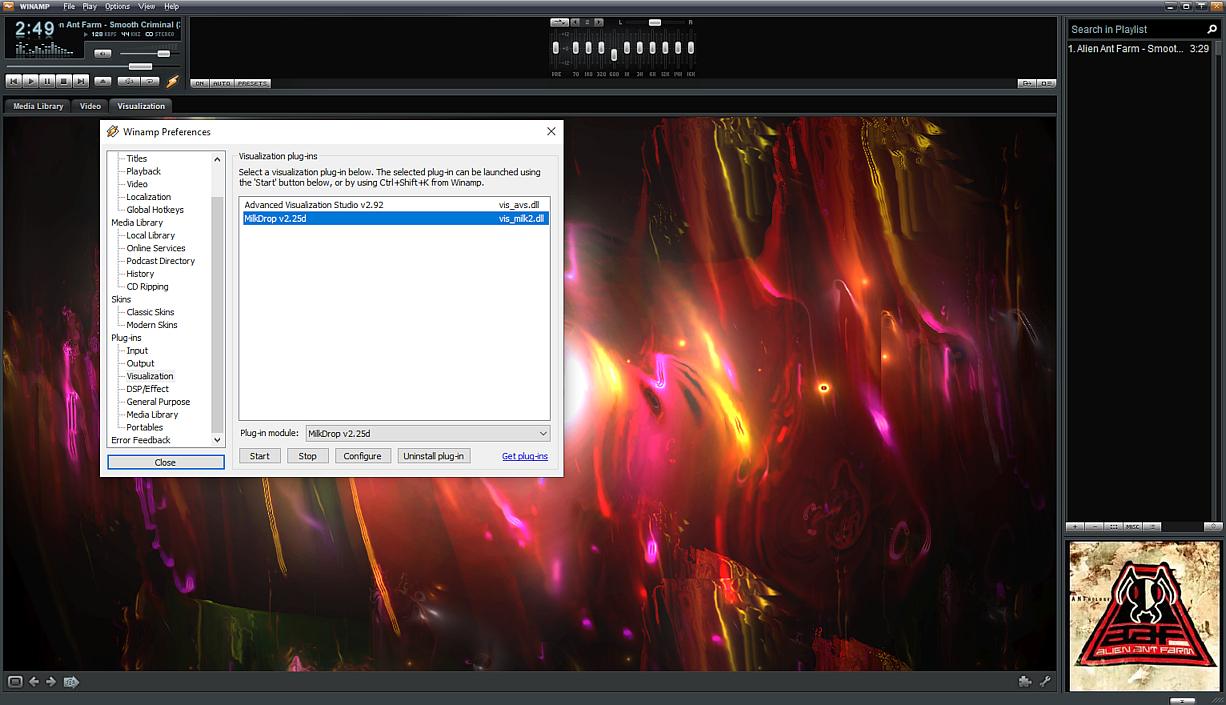This screenshot has height=705, width=1226.
Task: Click the Configure button
Action: (362, 456)
